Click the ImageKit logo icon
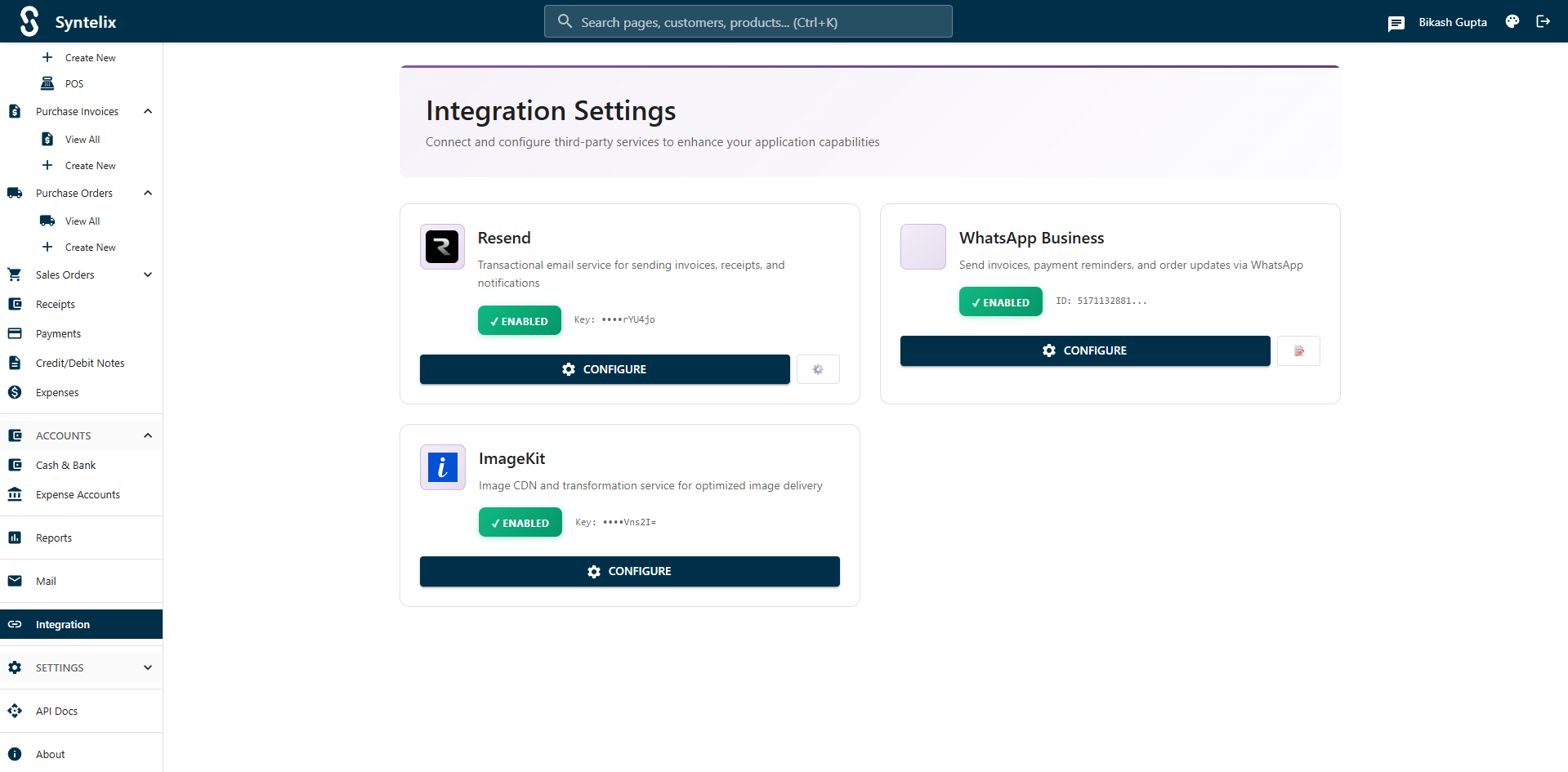 click(x=442, y=467)
